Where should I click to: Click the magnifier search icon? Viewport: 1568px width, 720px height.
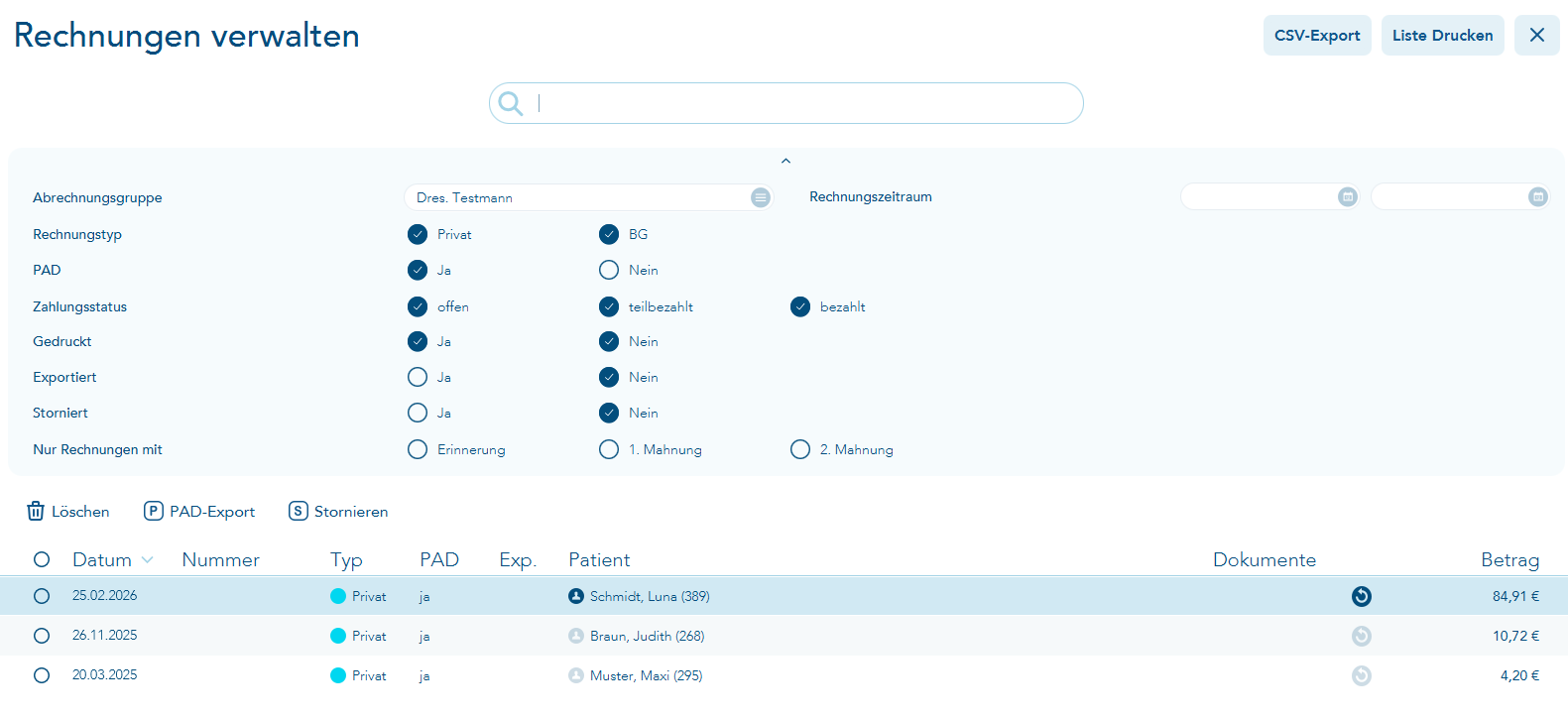click(510, 103)
